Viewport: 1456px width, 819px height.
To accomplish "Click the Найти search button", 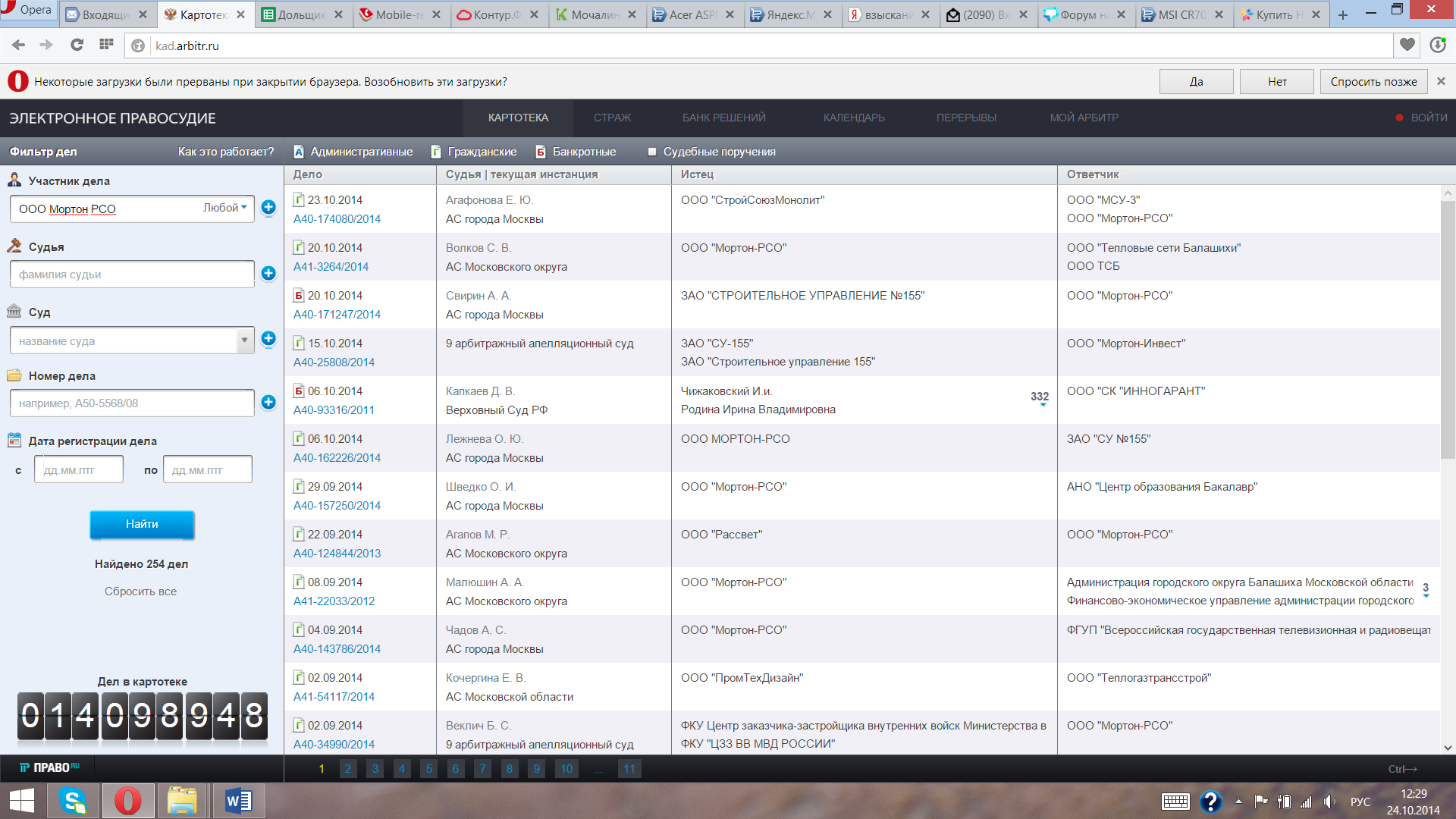I will pyautogui.click(x=142, y=524).
